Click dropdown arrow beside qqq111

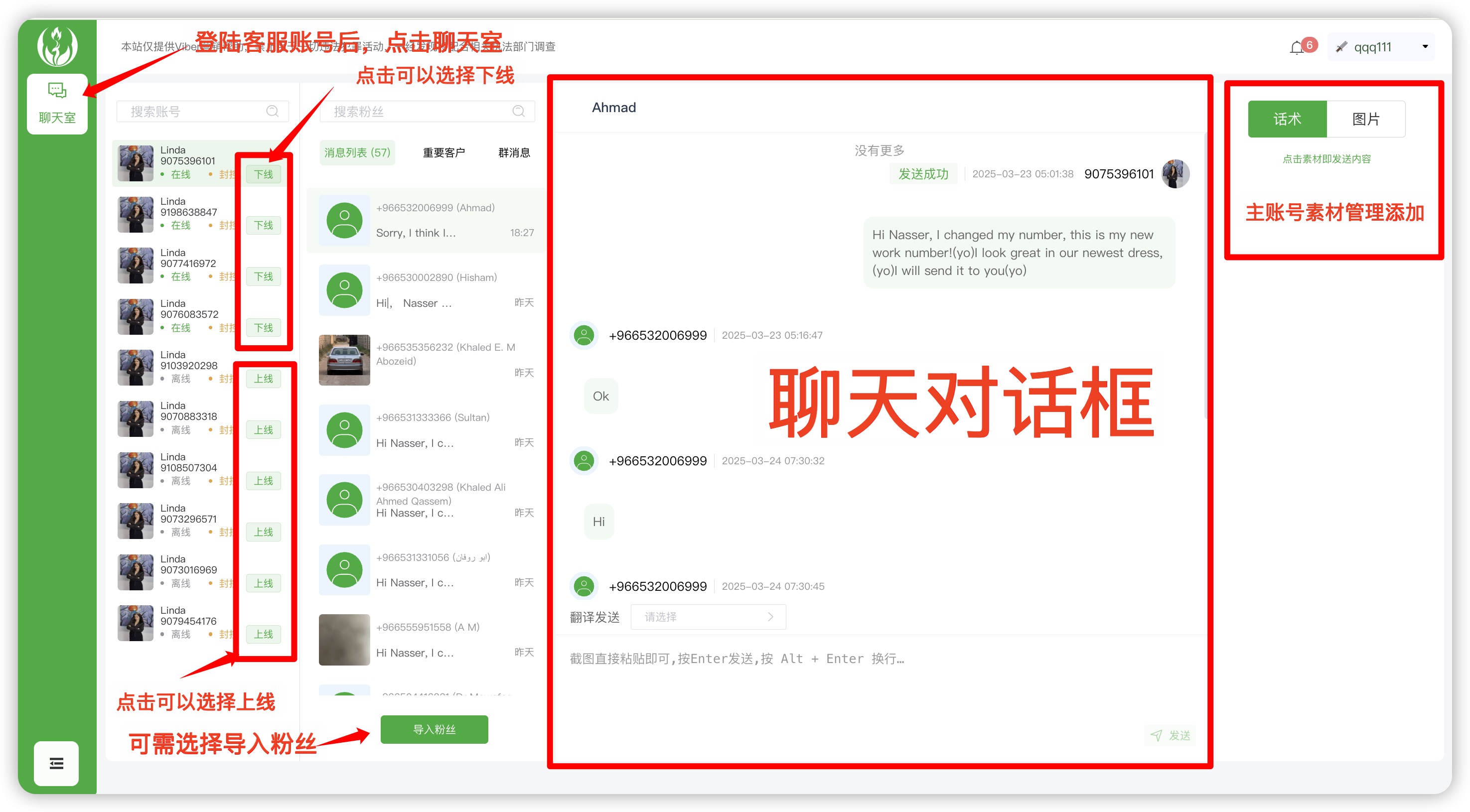1425,47
